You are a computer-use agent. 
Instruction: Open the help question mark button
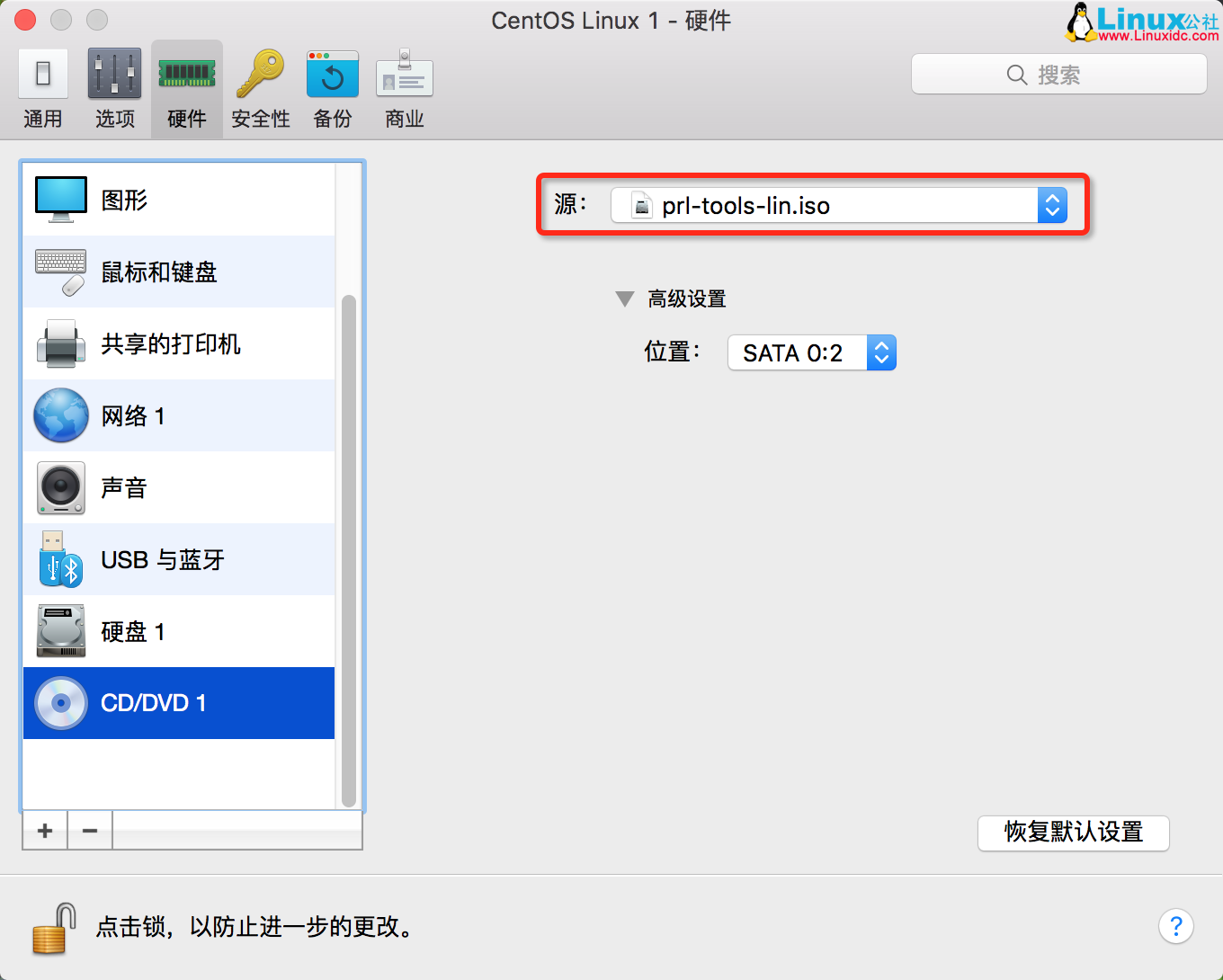[1176, 926]
